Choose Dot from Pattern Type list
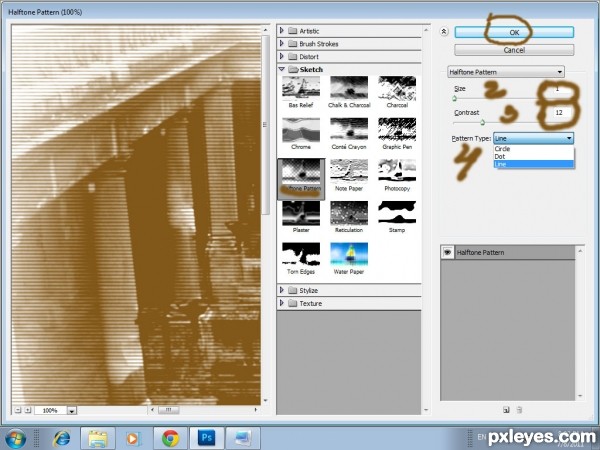Viewport: 600px width, 450px height. coord(534,157)
